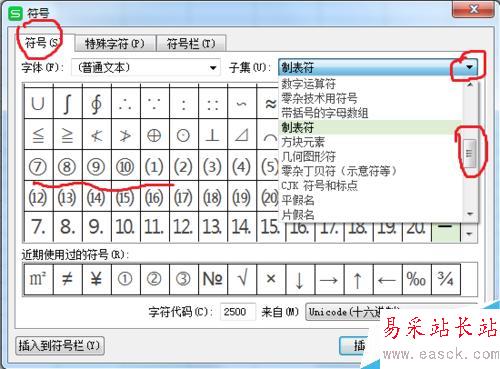Image resolution: width=500 pixels, height=369 pixels.
Task: Open the 符号栏(T) tab
Action: coord(191,44)
